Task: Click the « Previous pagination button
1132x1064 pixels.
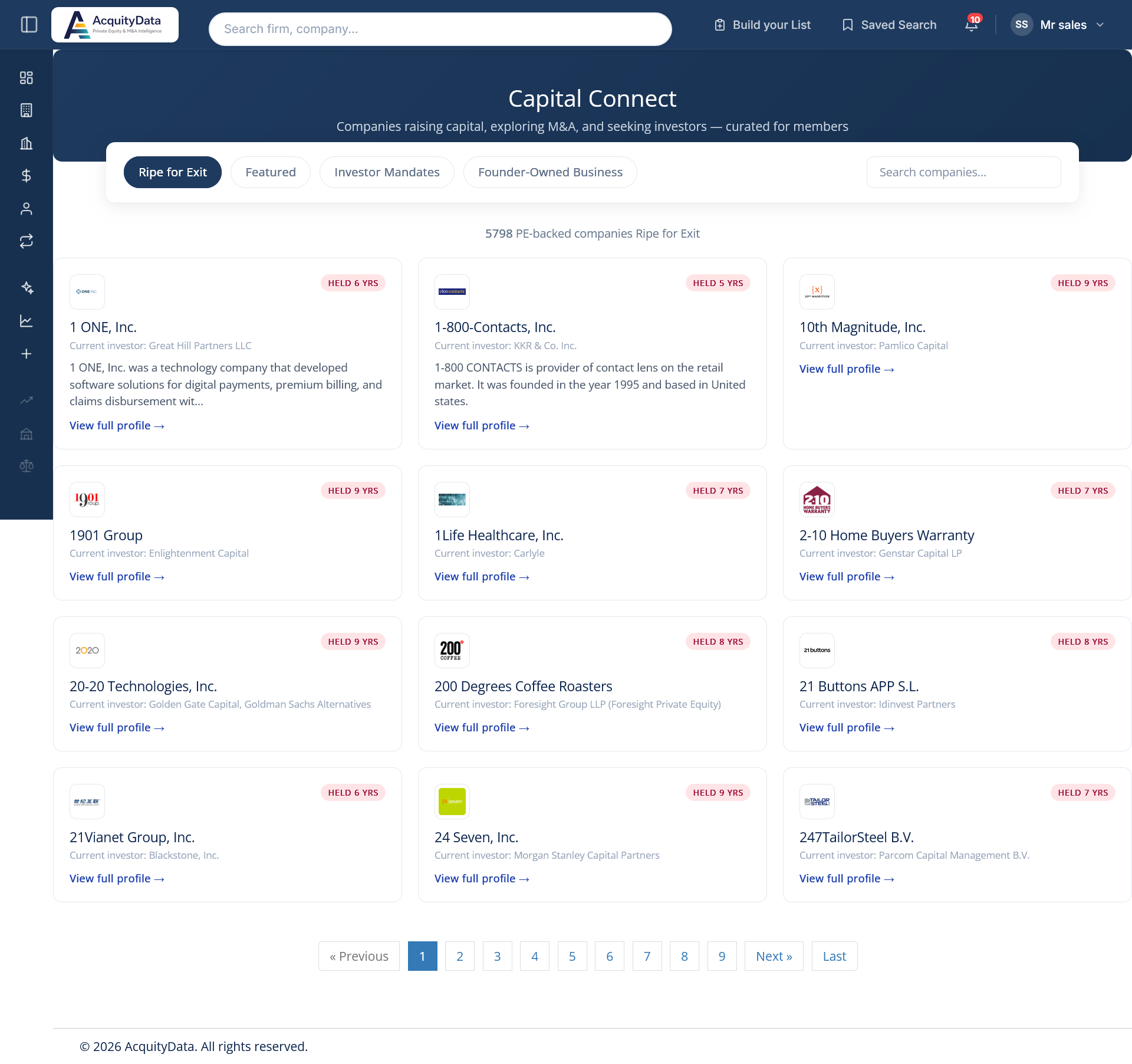Action: point(359,956)
